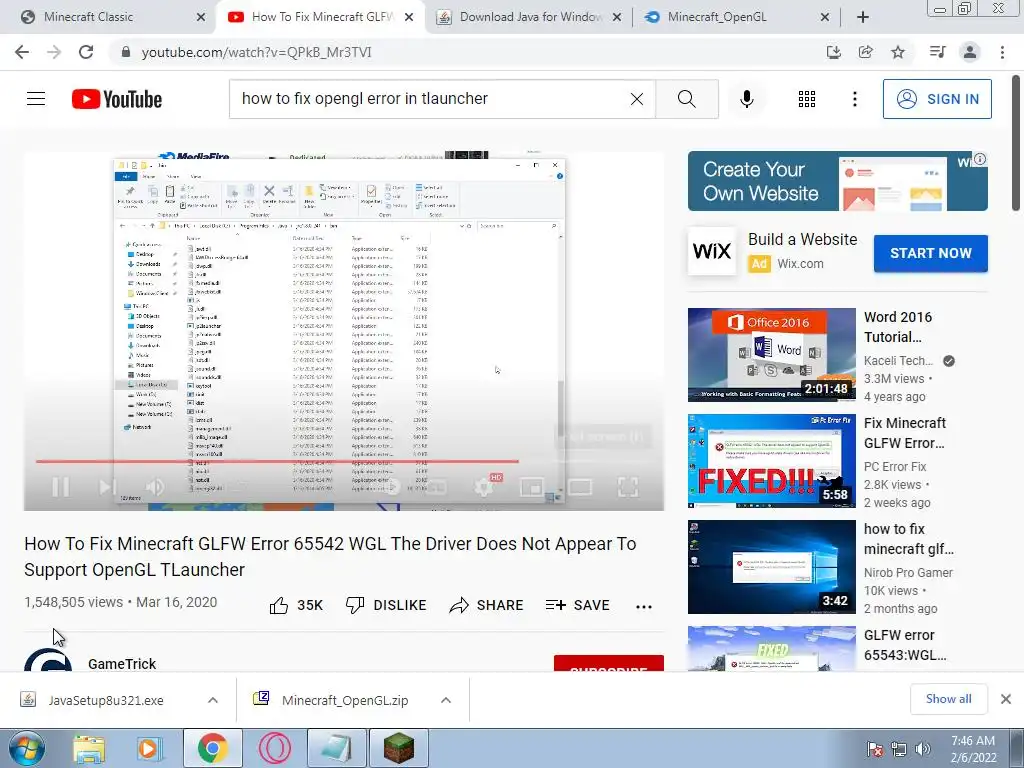The width and height of the screenshot is (1024, 768).
Task: Switch to the Minecraft Classic tab
Action: [88, 17]
